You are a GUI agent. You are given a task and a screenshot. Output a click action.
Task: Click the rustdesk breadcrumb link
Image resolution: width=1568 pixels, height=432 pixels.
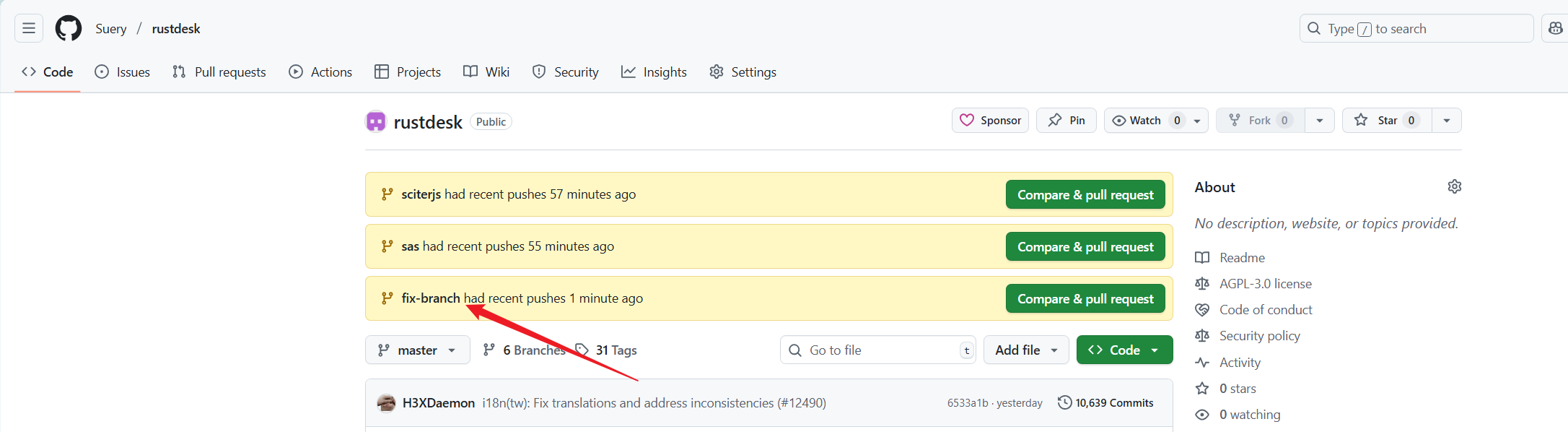click(x=176, y=29)
